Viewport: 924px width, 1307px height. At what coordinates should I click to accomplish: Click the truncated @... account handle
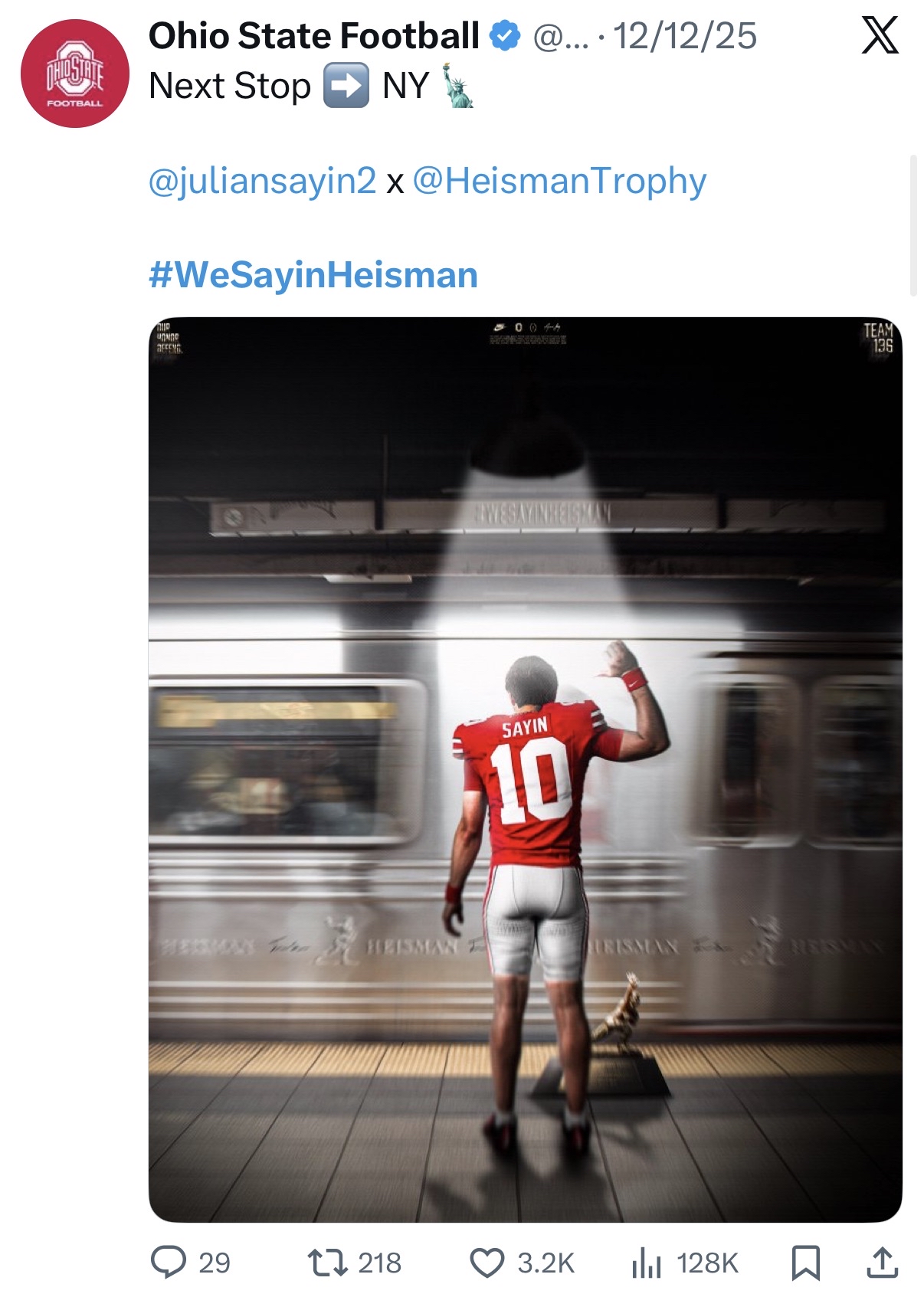[x=561, y=36]
